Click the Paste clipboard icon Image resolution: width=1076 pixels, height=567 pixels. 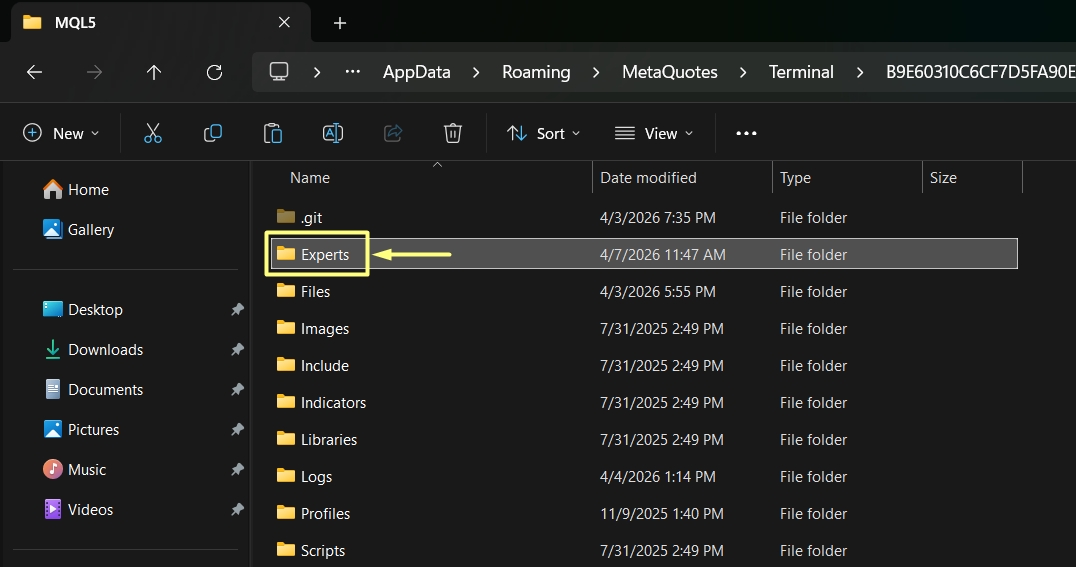[x=273, y=133]
